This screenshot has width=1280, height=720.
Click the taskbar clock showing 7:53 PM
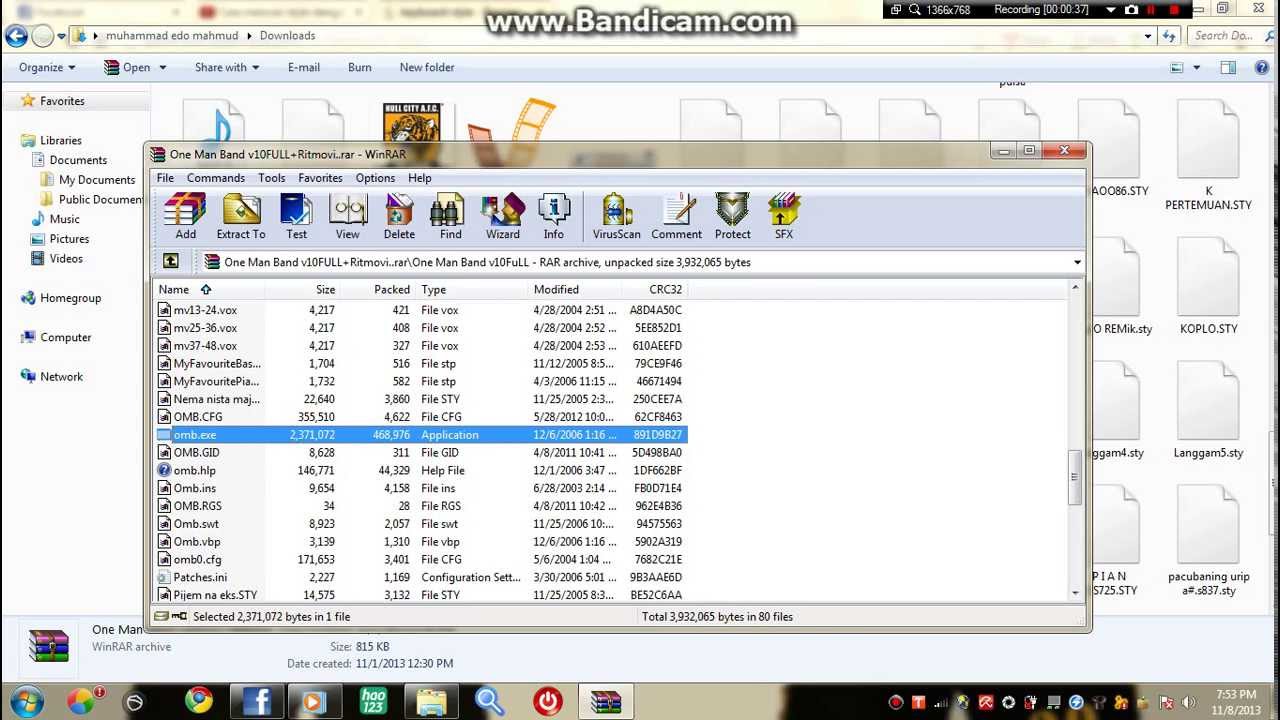click(x=1236, y=701)
